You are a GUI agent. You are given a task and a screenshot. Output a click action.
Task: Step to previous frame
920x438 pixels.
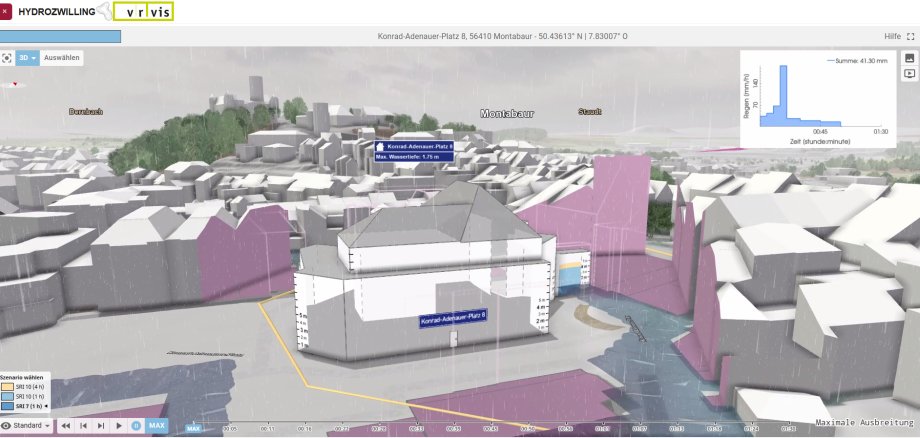[83, 426]
